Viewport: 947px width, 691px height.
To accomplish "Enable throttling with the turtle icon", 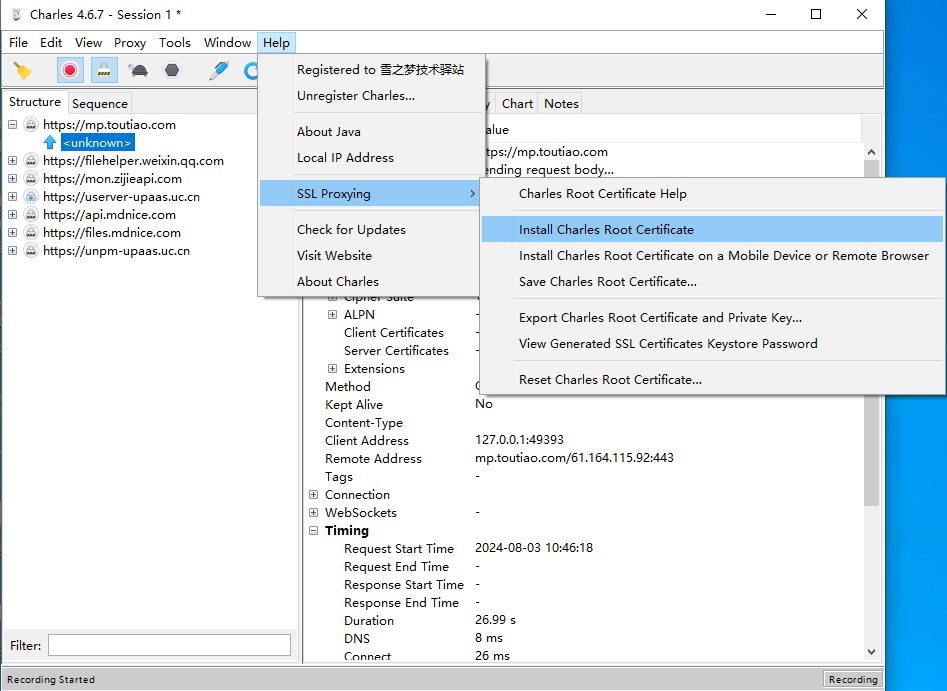I will [x=138, y=70].
